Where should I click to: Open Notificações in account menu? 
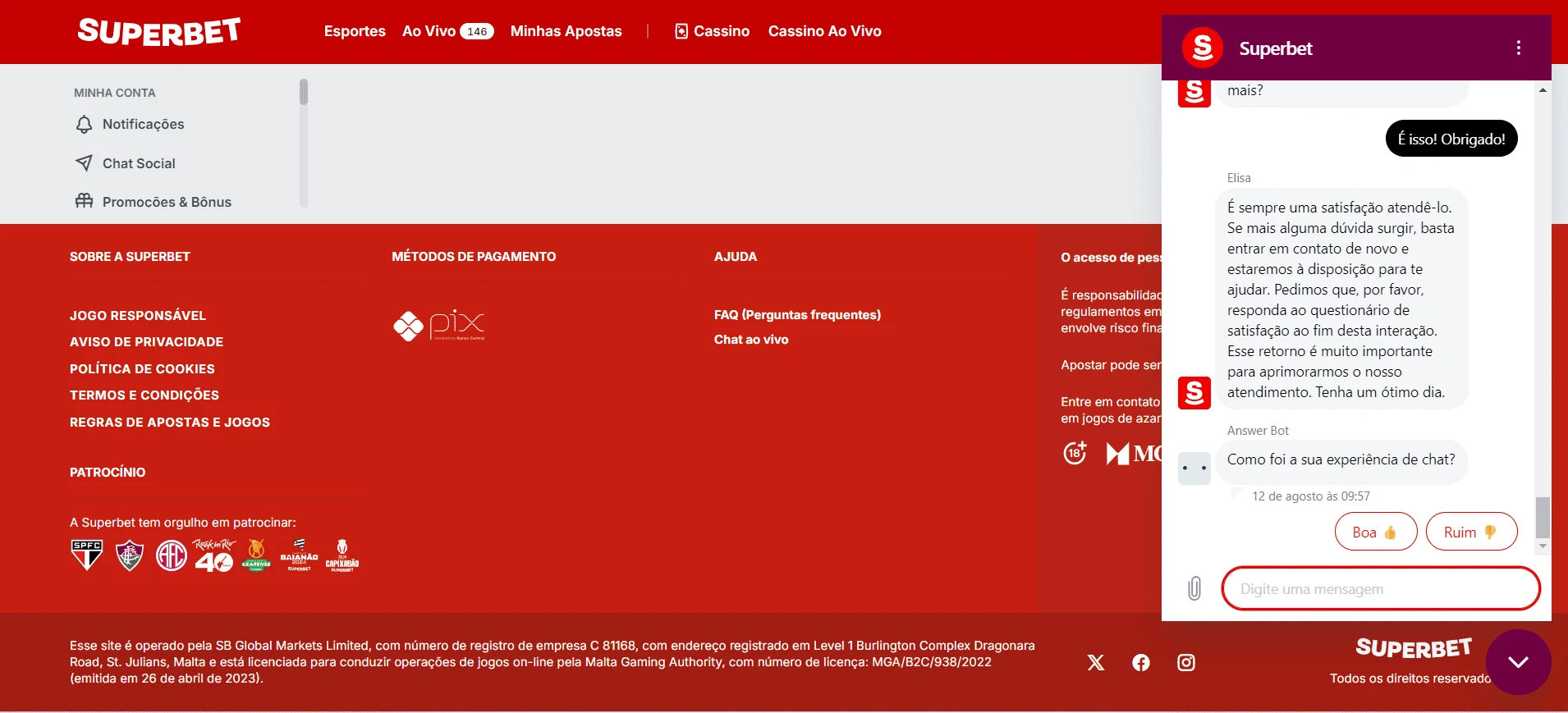[x=144, y=124]
